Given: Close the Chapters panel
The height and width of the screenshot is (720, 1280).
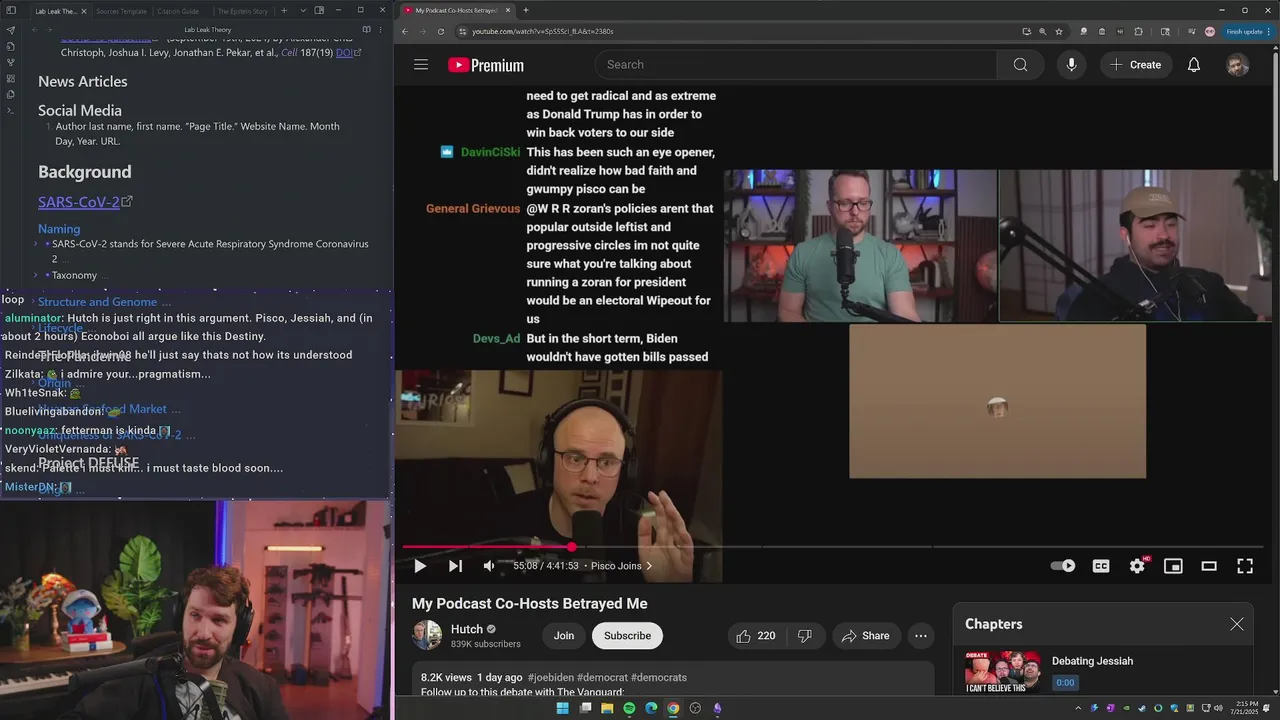Looking at the screenshot, I should 1237,624.
